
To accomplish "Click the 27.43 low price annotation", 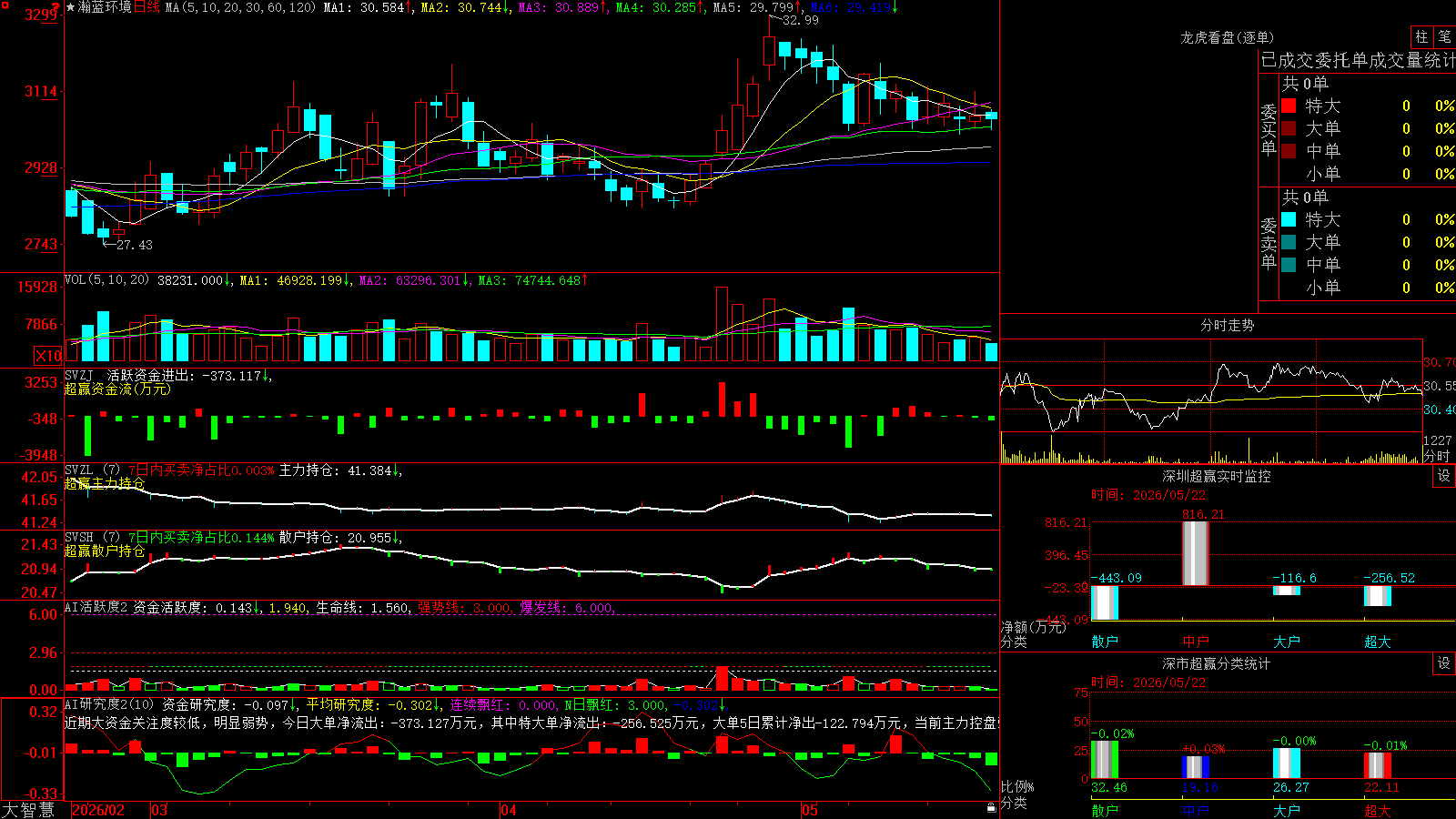I will click(x=134, y=245).
